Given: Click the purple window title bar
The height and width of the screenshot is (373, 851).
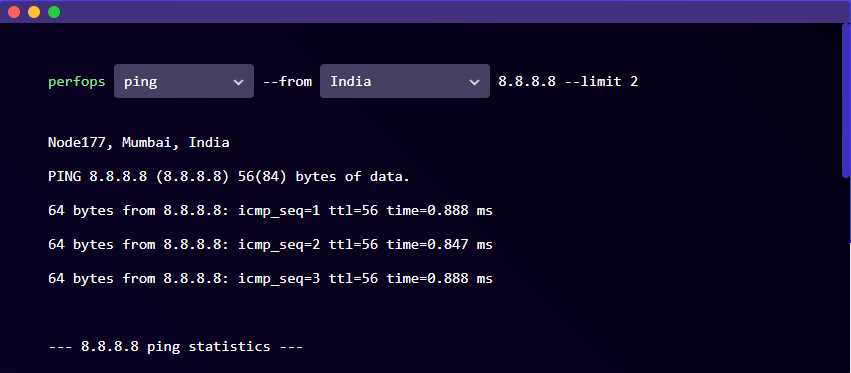Looking at the screenshot, I should click(x=426, y=12).
